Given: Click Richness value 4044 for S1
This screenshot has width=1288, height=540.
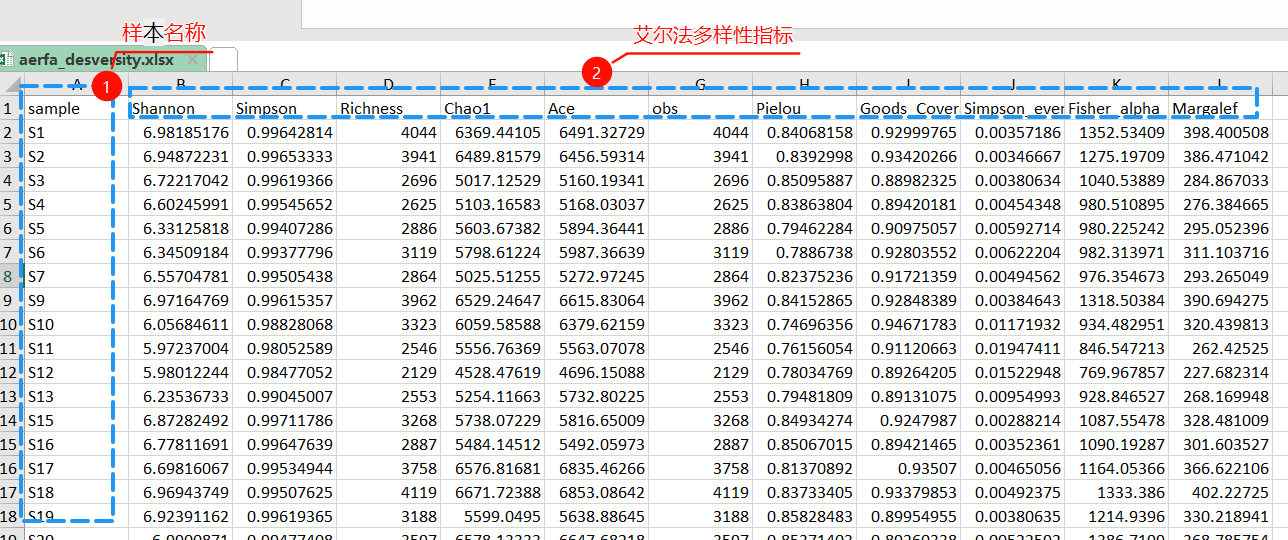Looking at the screenshot, I should pyautogui.click(x=389, y=132).
